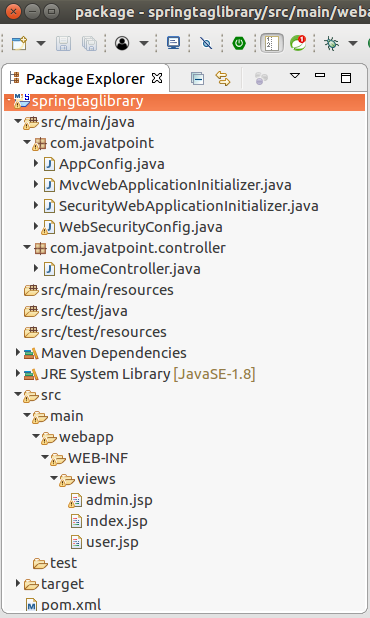This screenshot has height=618, width=370.
Task: Close the Package Explorer view tab
Action: (157, 78)
